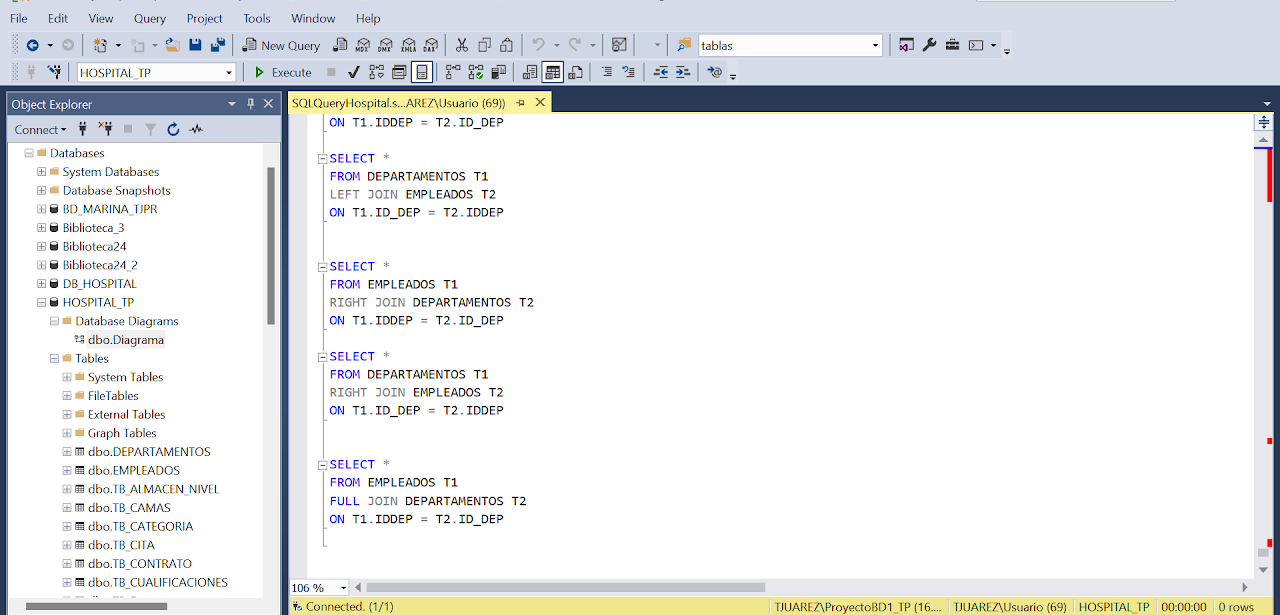Click the Database Engine Query icon
Image resolution: width=1280 pixels, height=615 pixels.
click(x=340, y=45)
